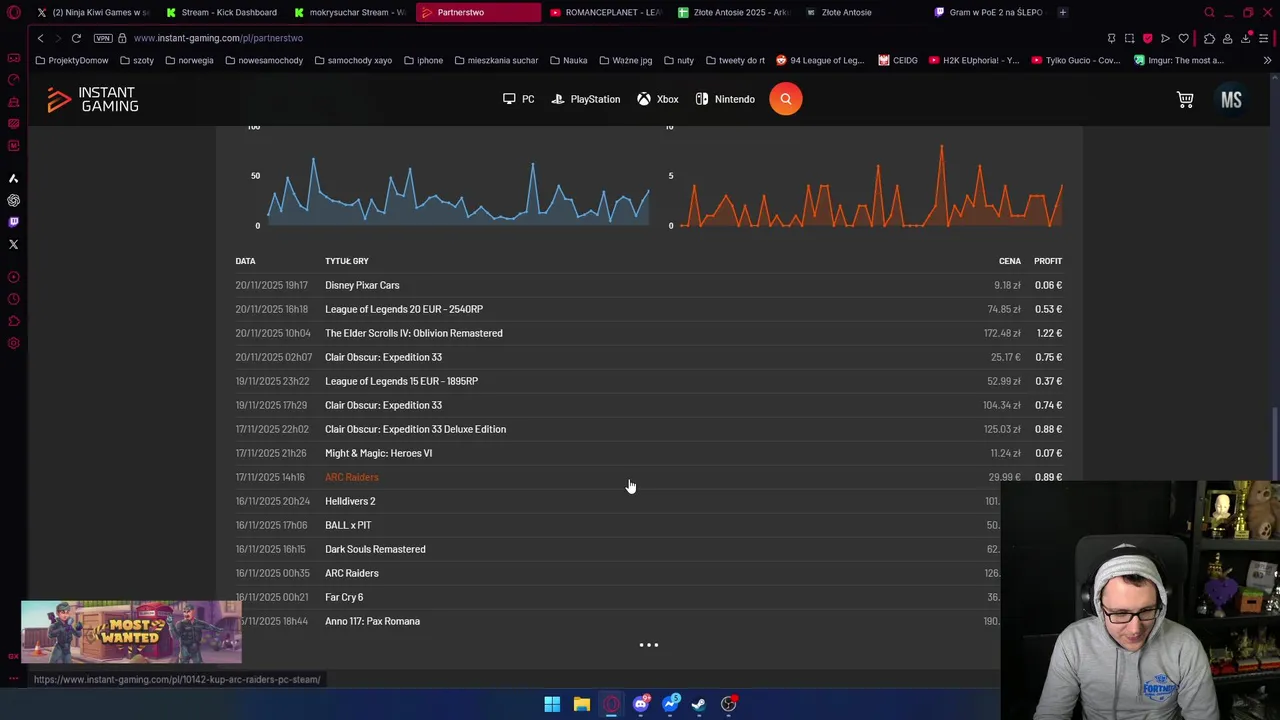Switch to ROMANCEPLANET YouTube tab
Image resolution: width=1280 pixels, height=720 pixels.
point(605,13)
